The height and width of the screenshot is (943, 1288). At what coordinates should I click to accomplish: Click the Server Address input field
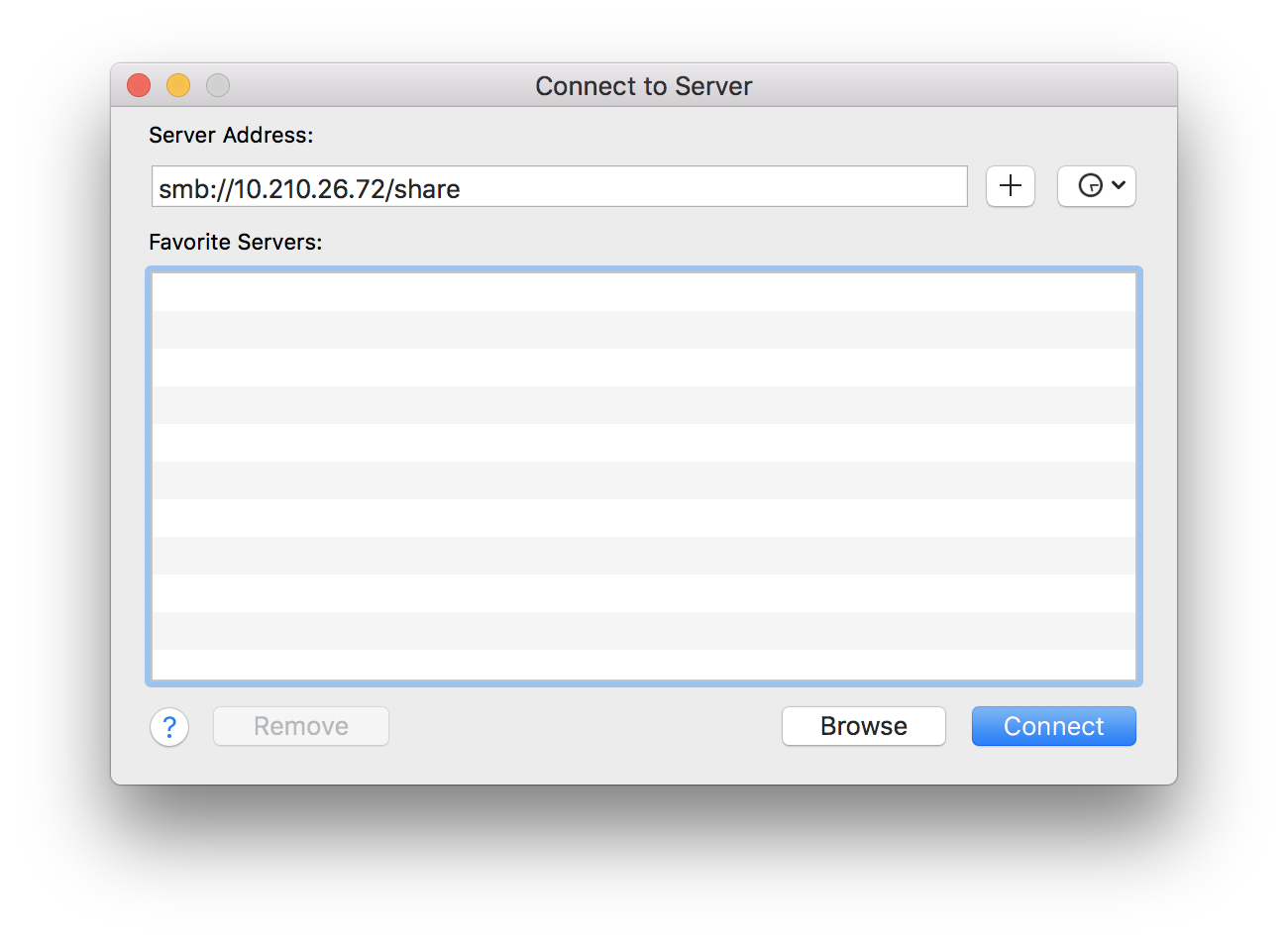pyautogui.click(x=559, y=186)
